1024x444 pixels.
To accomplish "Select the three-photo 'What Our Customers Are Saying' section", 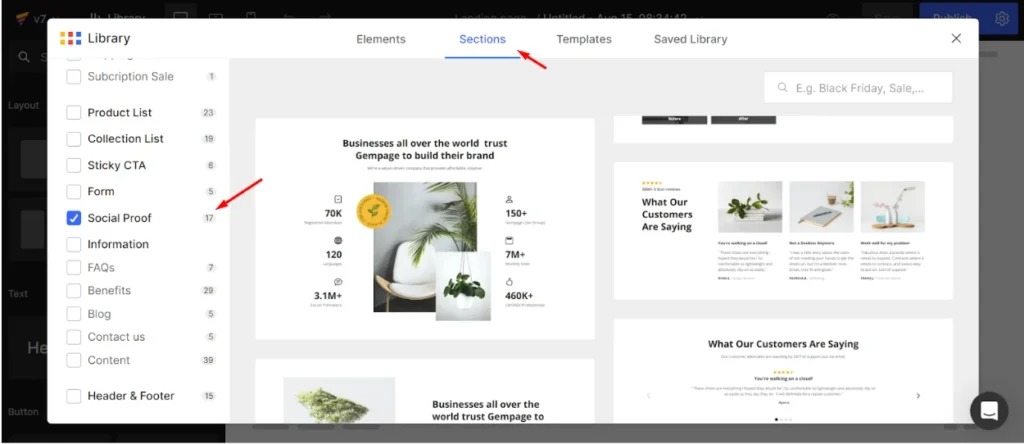I will click(x=783, y=230).
